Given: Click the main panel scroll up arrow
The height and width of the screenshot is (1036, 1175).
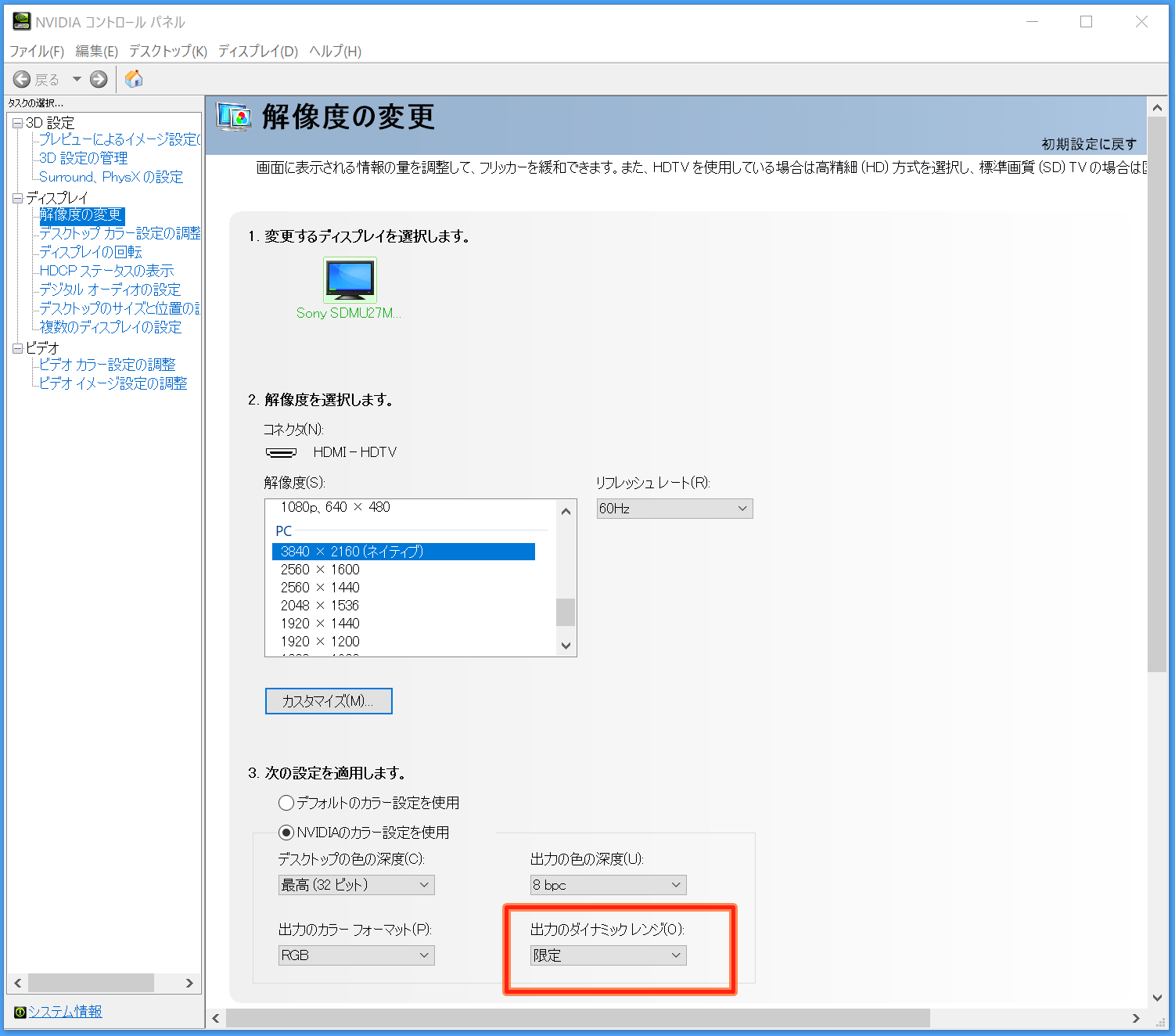Looking at the screenshot, I should [1157, 106].
